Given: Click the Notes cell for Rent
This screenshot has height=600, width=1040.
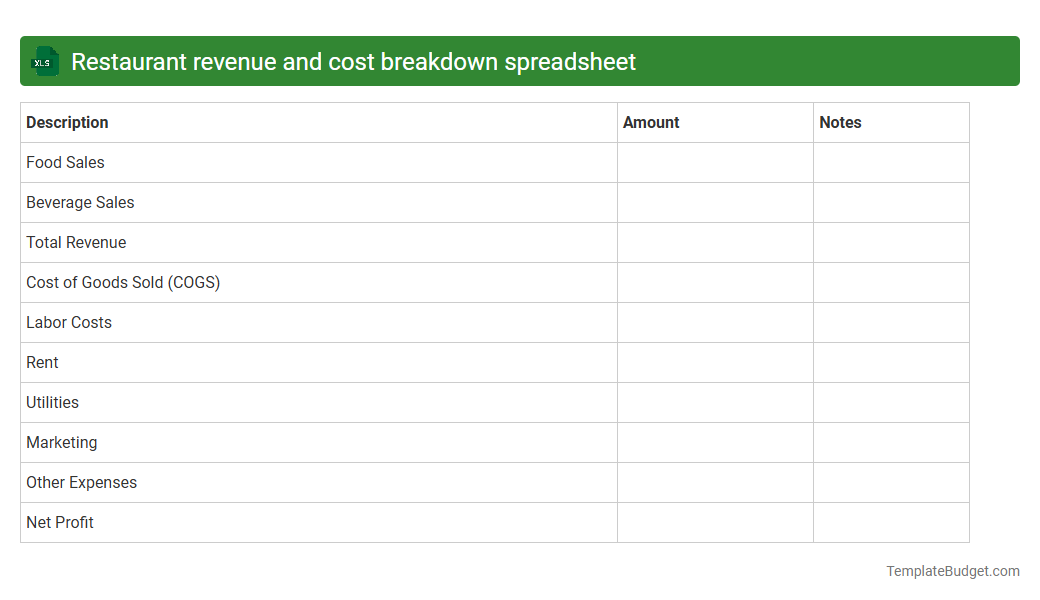Looking at the screenshot, I should pyautogui.click(x=890, y=362).
